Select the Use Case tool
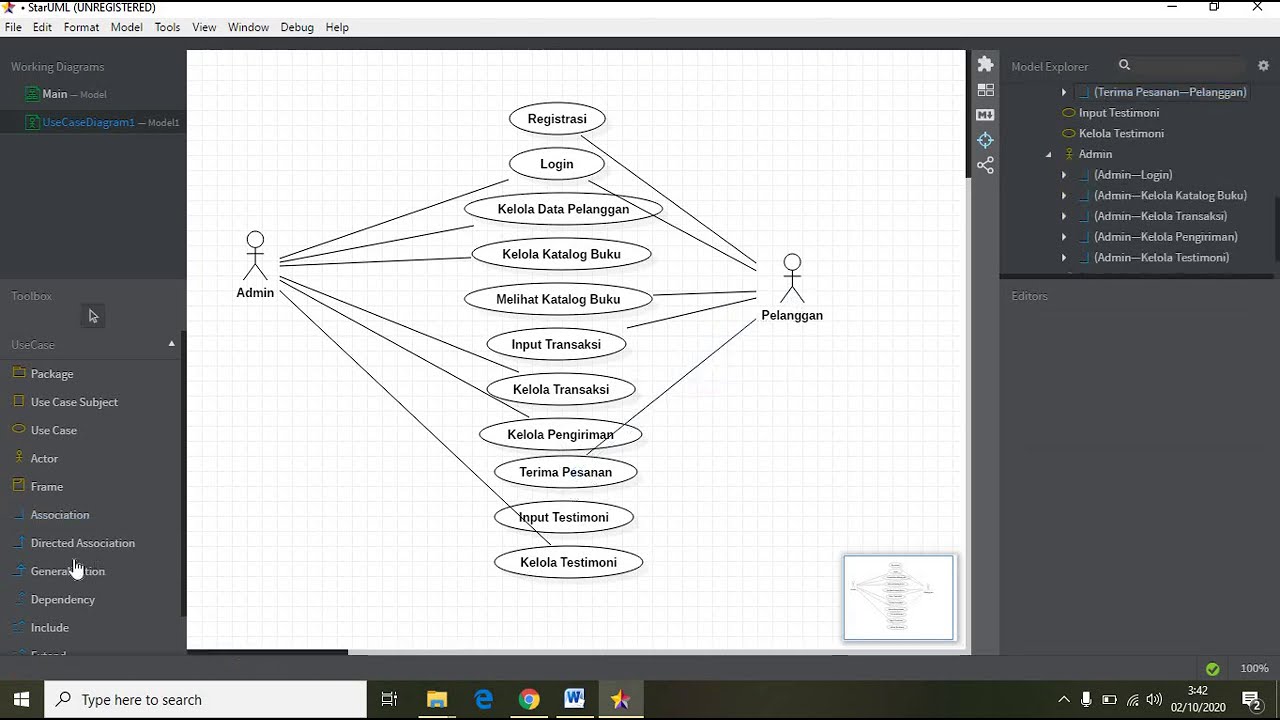This screenshot has height=720, width=1280. 54,430
